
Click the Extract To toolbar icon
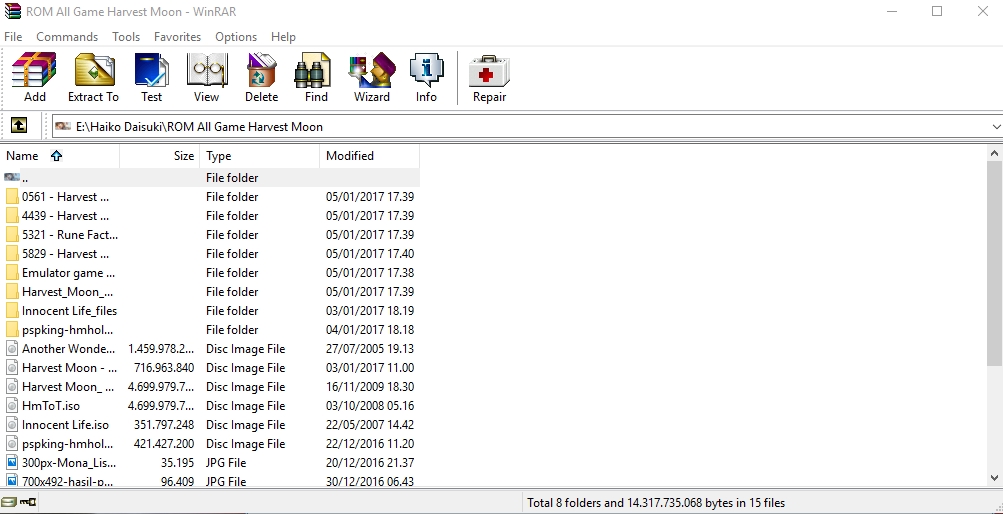click(x=93, y=77)
